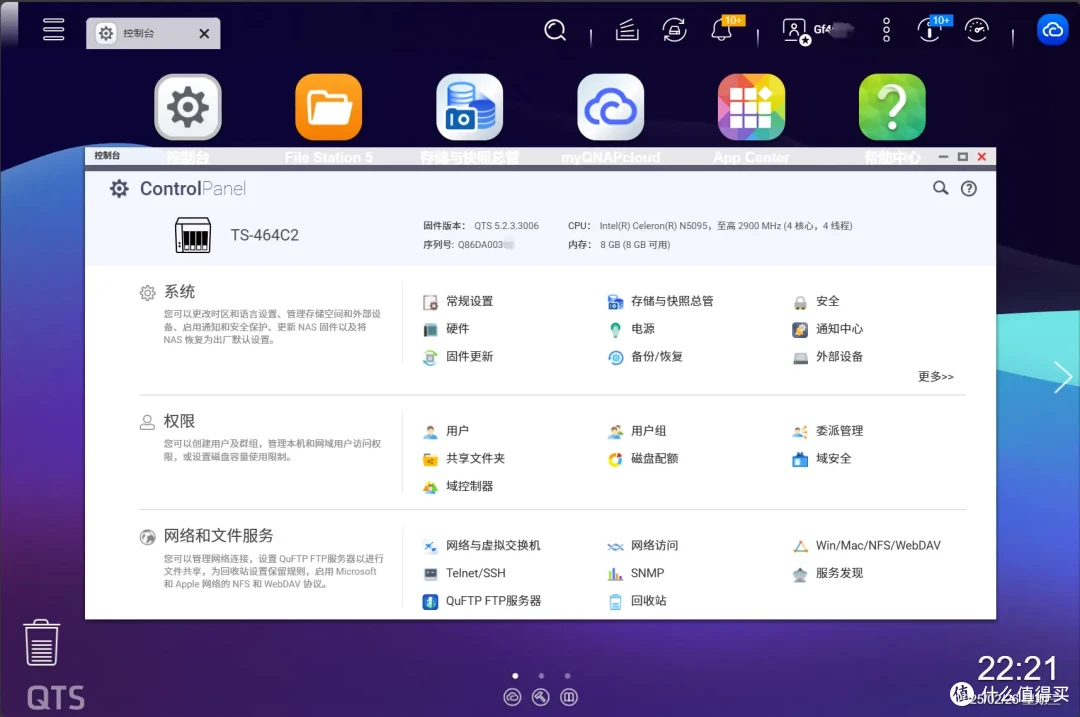Open the user account menu icon
The image size is (1080, 717).
pos(796,32)
